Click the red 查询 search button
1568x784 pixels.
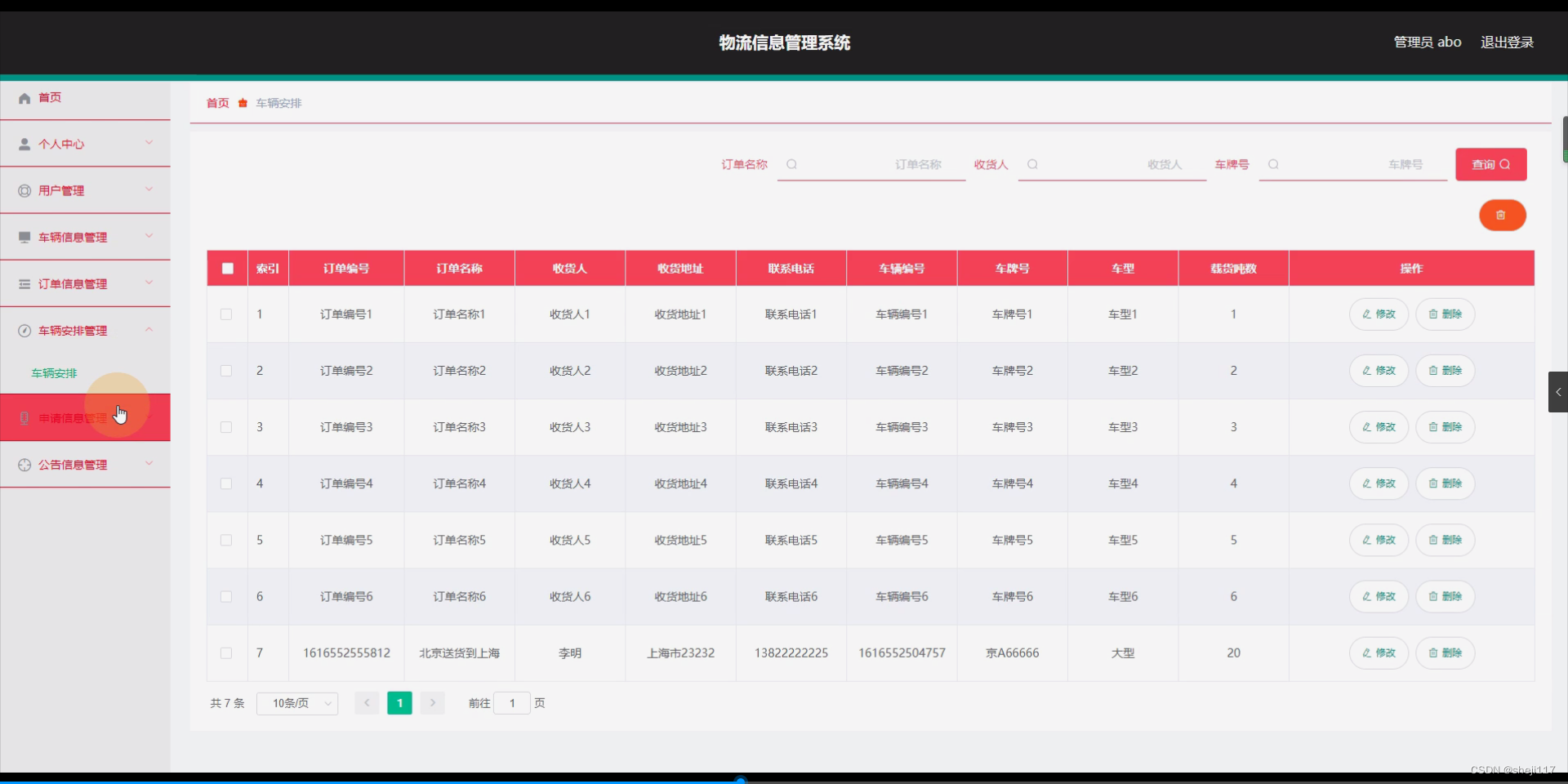(x=1490, y=164)
